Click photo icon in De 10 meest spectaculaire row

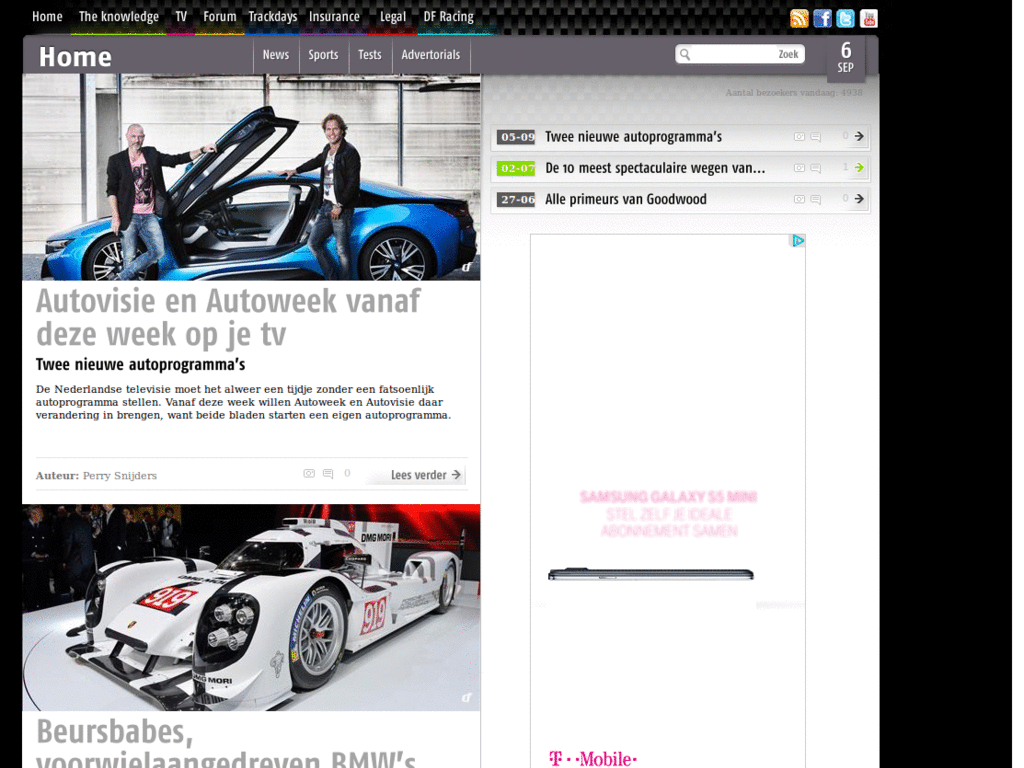pos(799,168)
